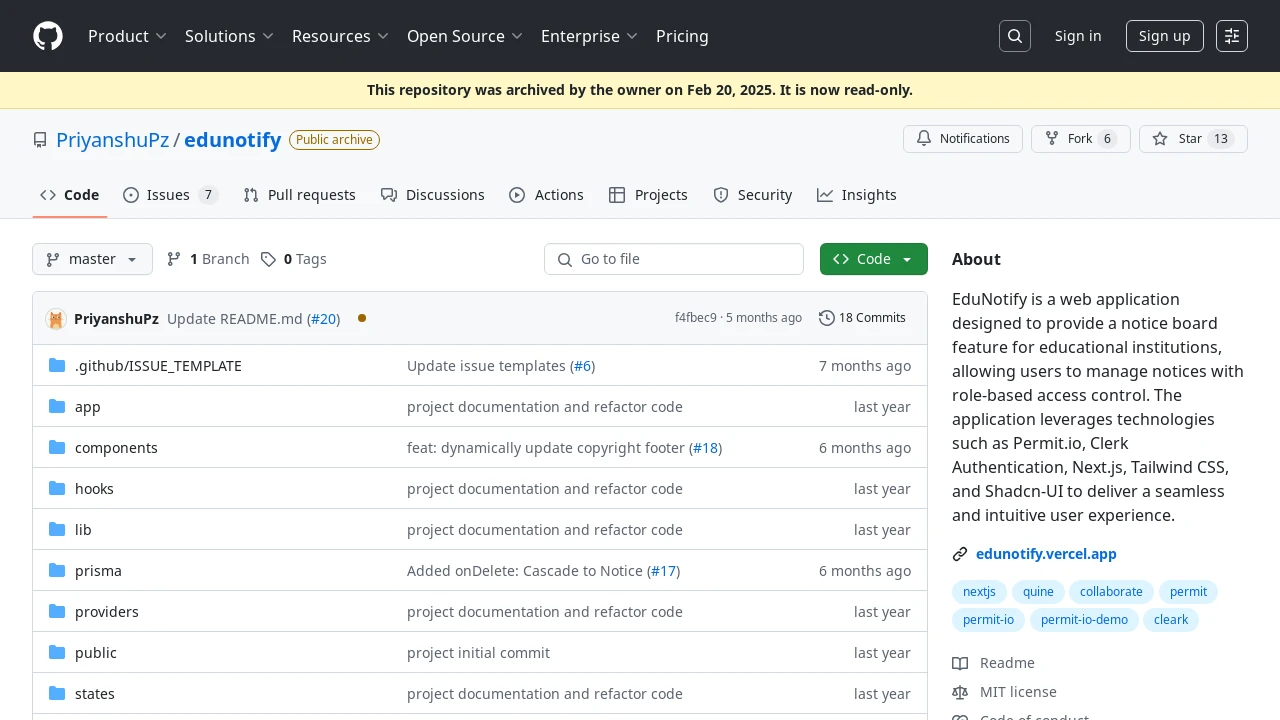Open the Pull requests tab
This screenshot has height=720, width=1280.
[299, 195]
